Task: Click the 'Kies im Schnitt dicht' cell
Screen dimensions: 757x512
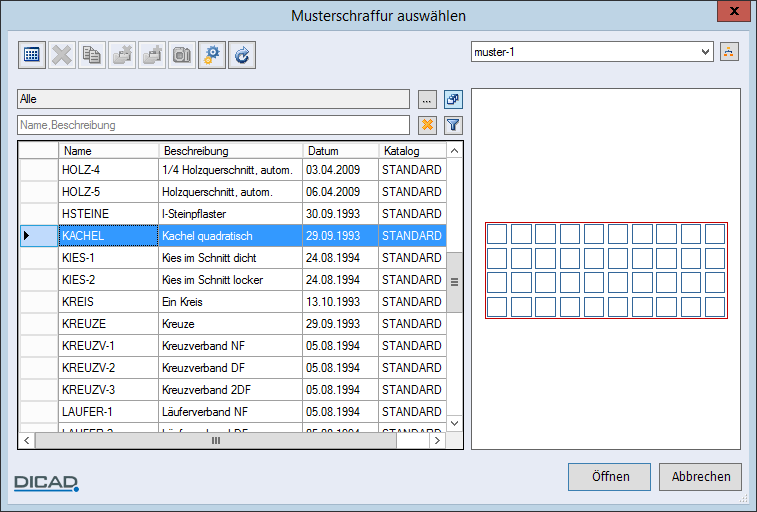Action: coord(231,258)
